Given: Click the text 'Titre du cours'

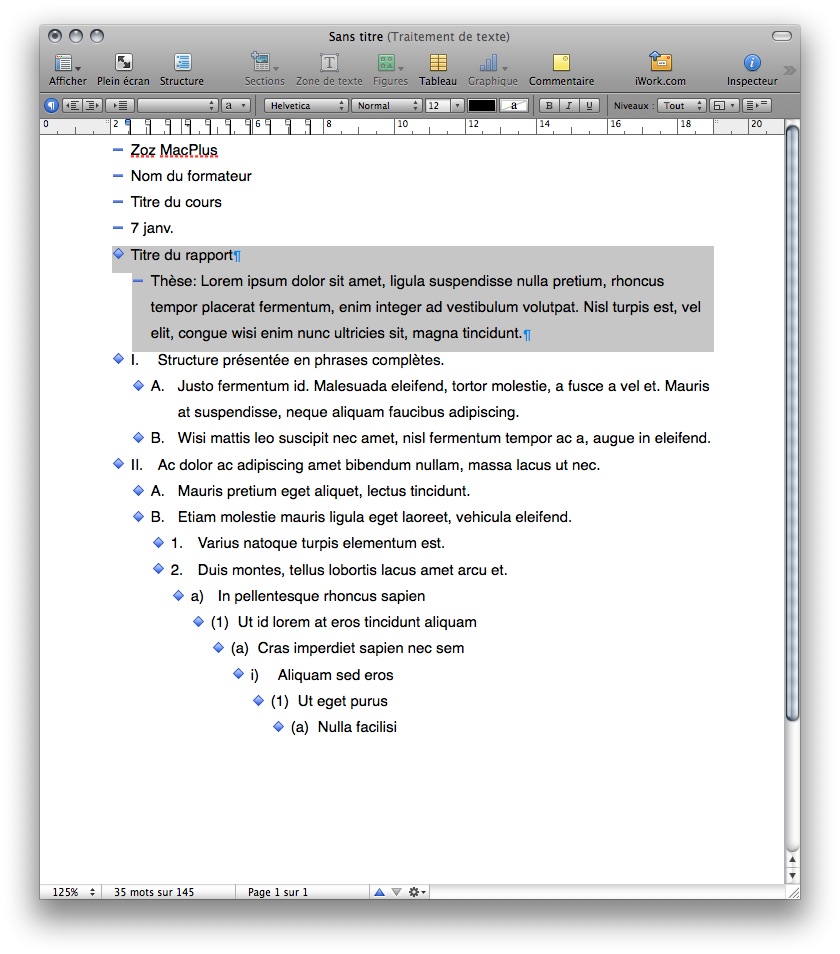Looking at the screenshot, I should [x=176, y=202].
